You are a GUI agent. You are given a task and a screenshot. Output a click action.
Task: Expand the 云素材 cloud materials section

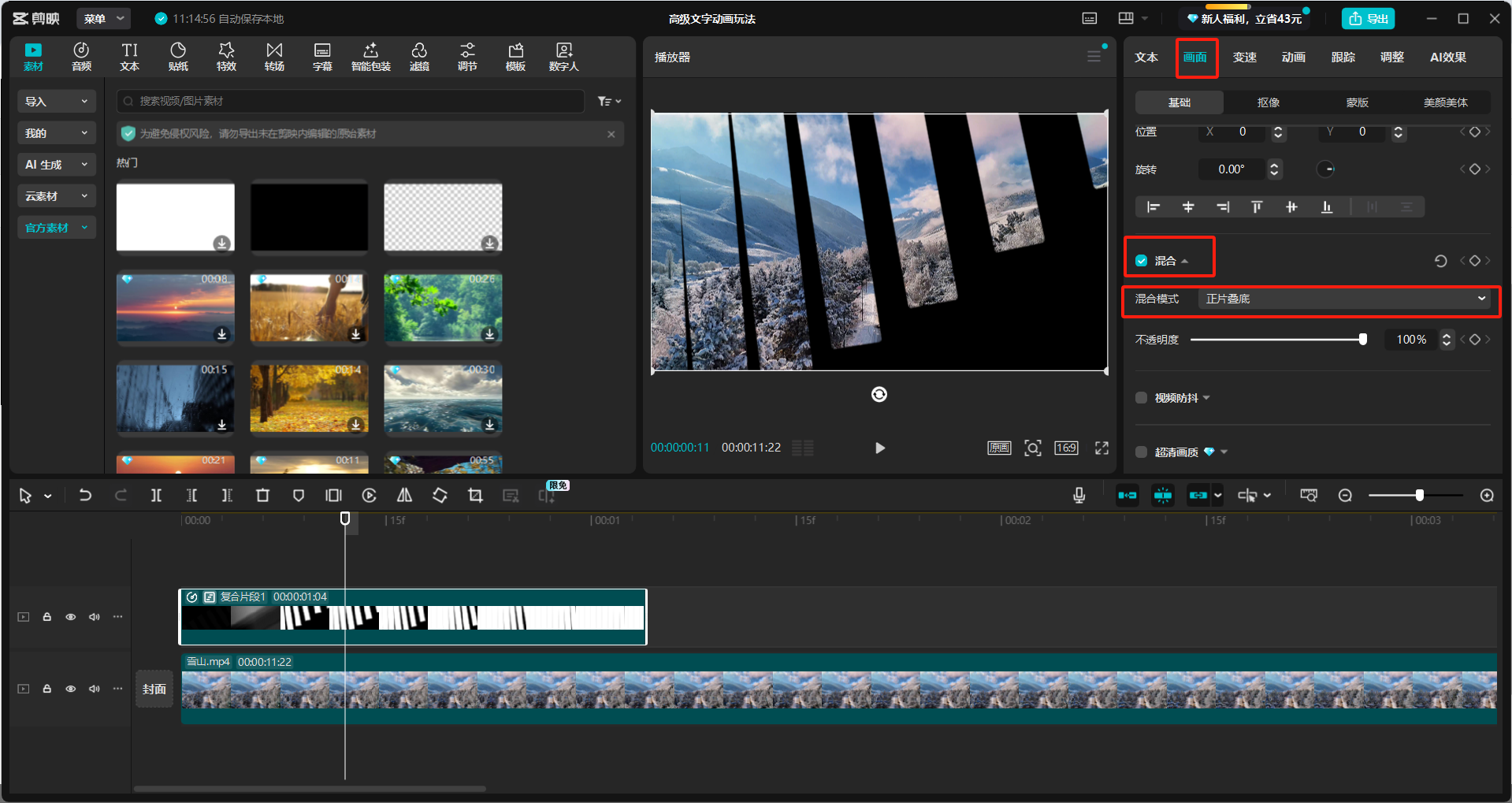pyautogui.click(x=56, y=196)
